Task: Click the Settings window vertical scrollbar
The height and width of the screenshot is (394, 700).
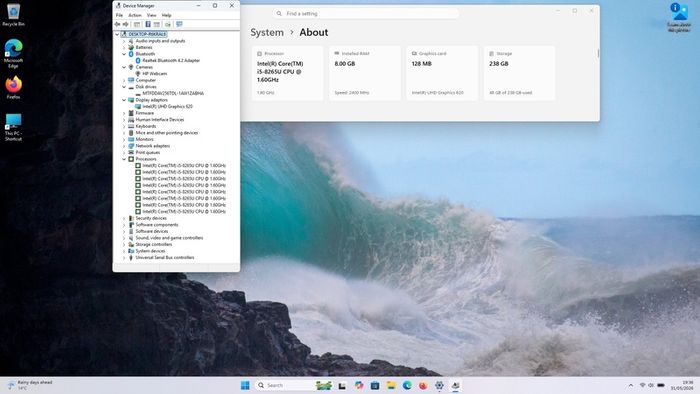Action: [598, 53]
